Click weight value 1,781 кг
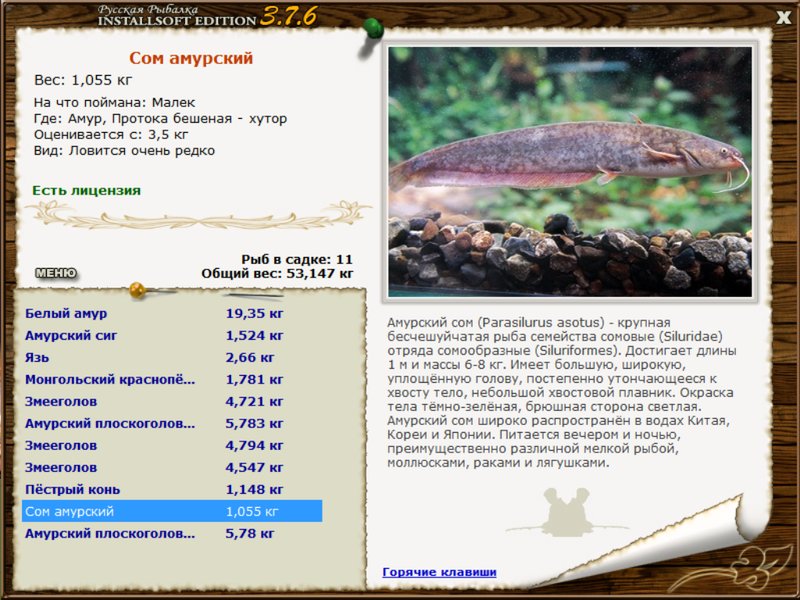Image resolution: width=800 pixels, height=600 pixels. click(254, 379)
